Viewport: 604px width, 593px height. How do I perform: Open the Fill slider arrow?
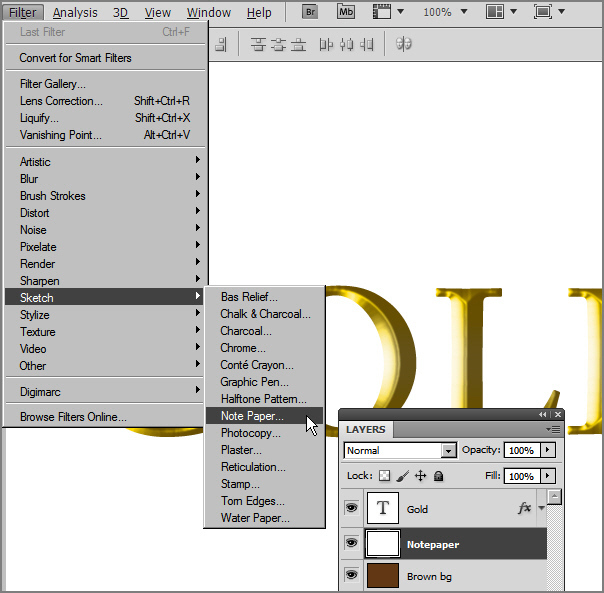pos(547,476)
